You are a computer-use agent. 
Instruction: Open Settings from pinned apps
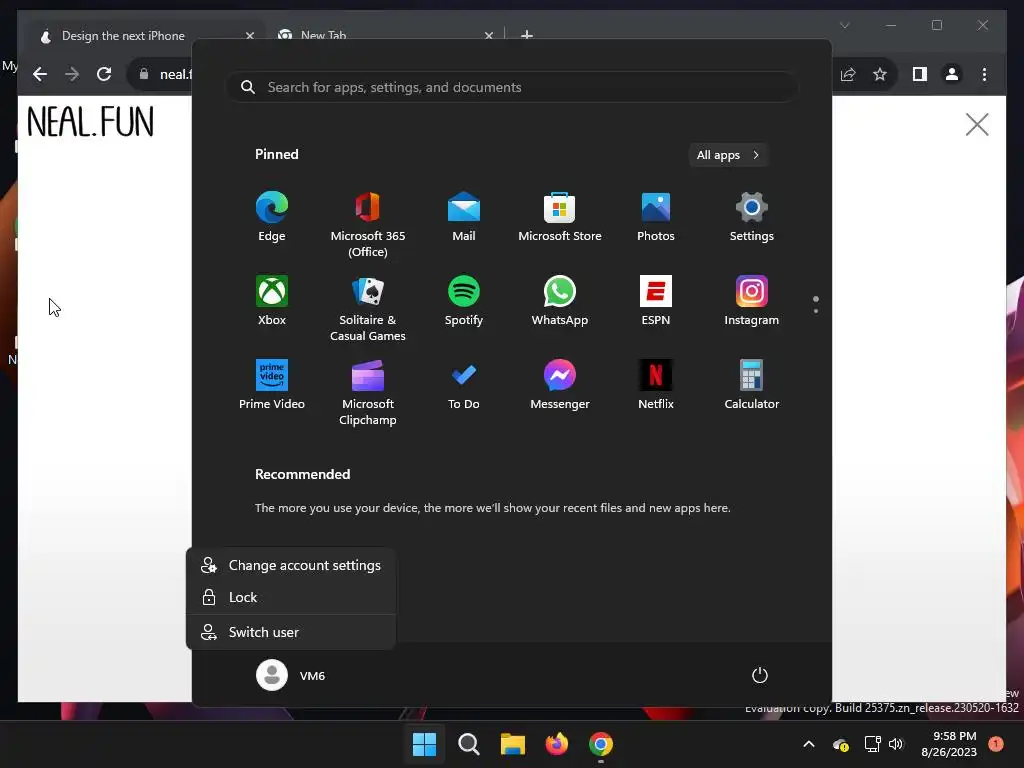pos(752,217)
